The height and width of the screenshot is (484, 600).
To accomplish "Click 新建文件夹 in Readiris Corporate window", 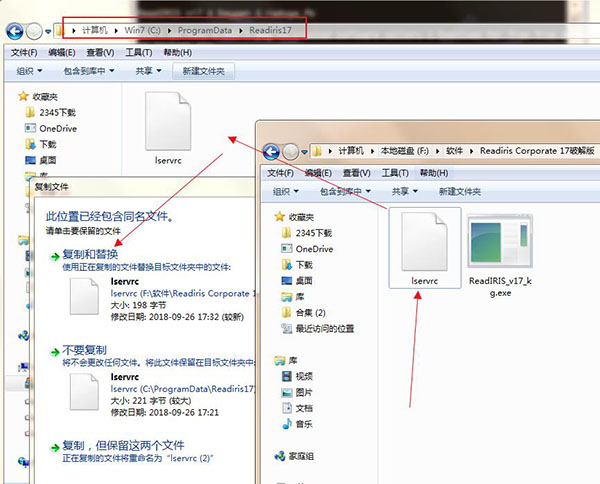I will point(459,191).
